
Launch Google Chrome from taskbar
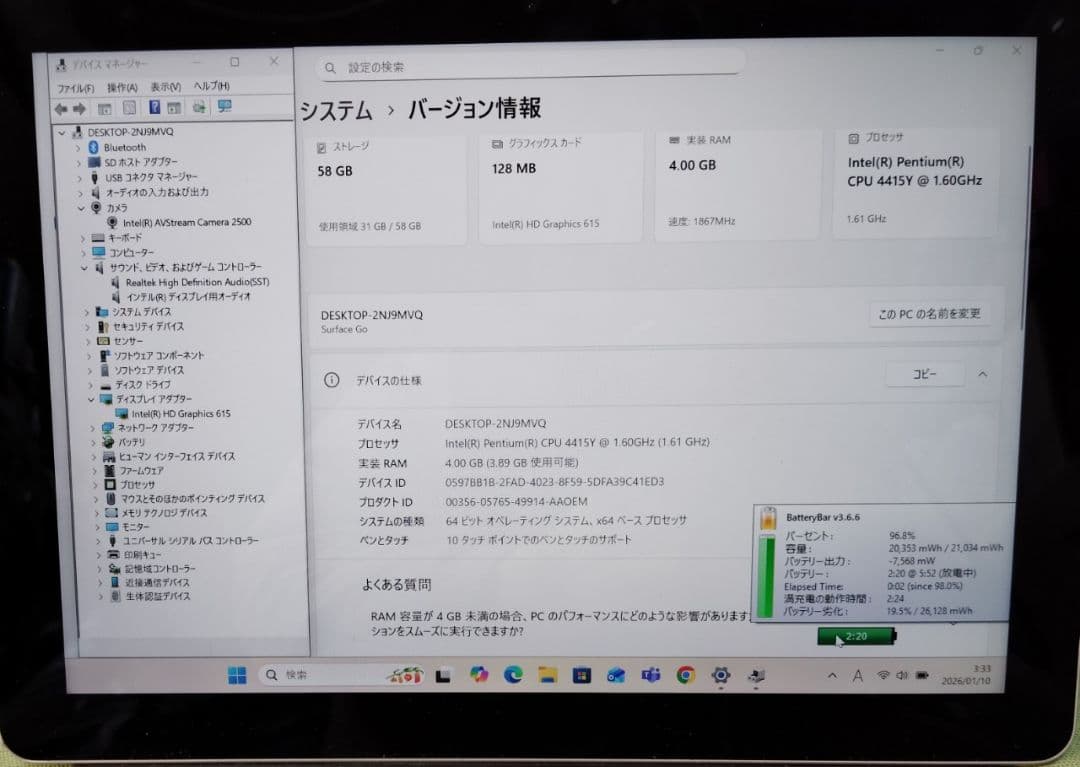685,675
